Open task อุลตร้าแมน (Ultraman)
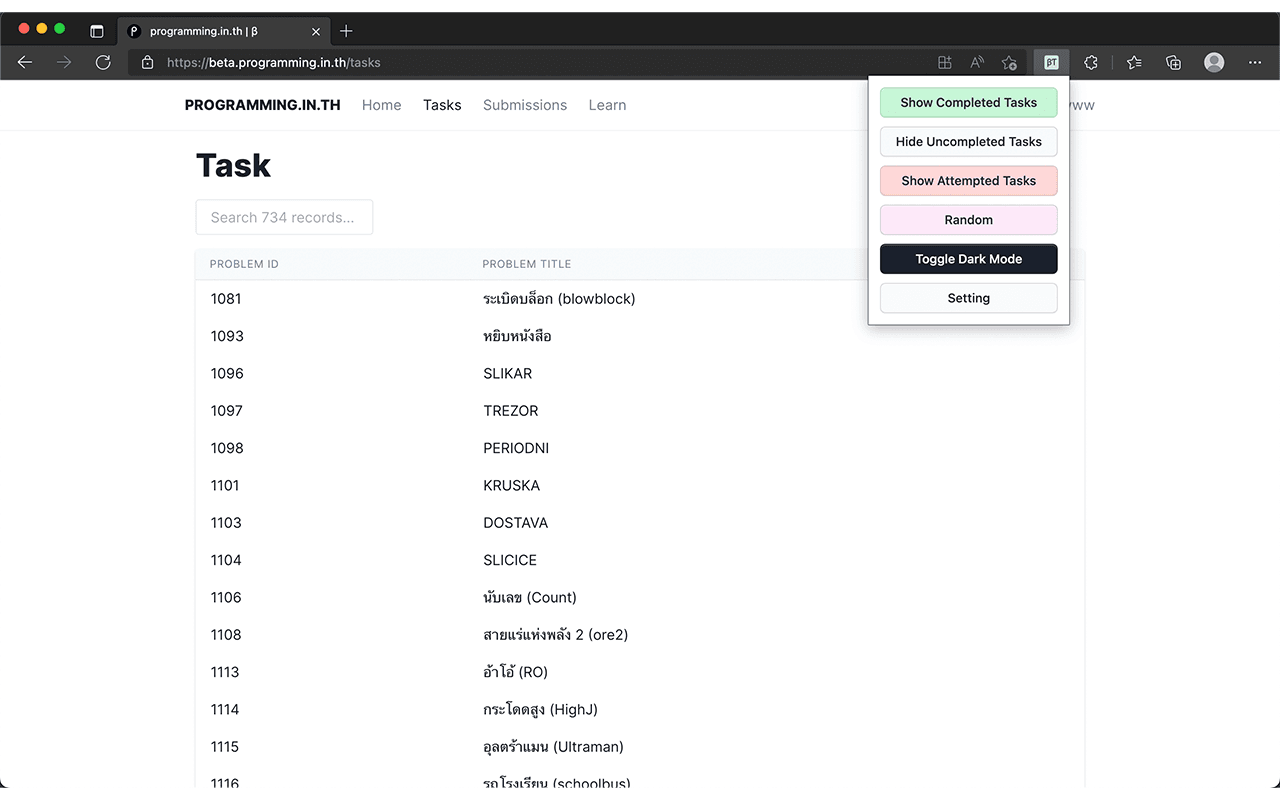The image size is (1280, 800). pos(553,747)
